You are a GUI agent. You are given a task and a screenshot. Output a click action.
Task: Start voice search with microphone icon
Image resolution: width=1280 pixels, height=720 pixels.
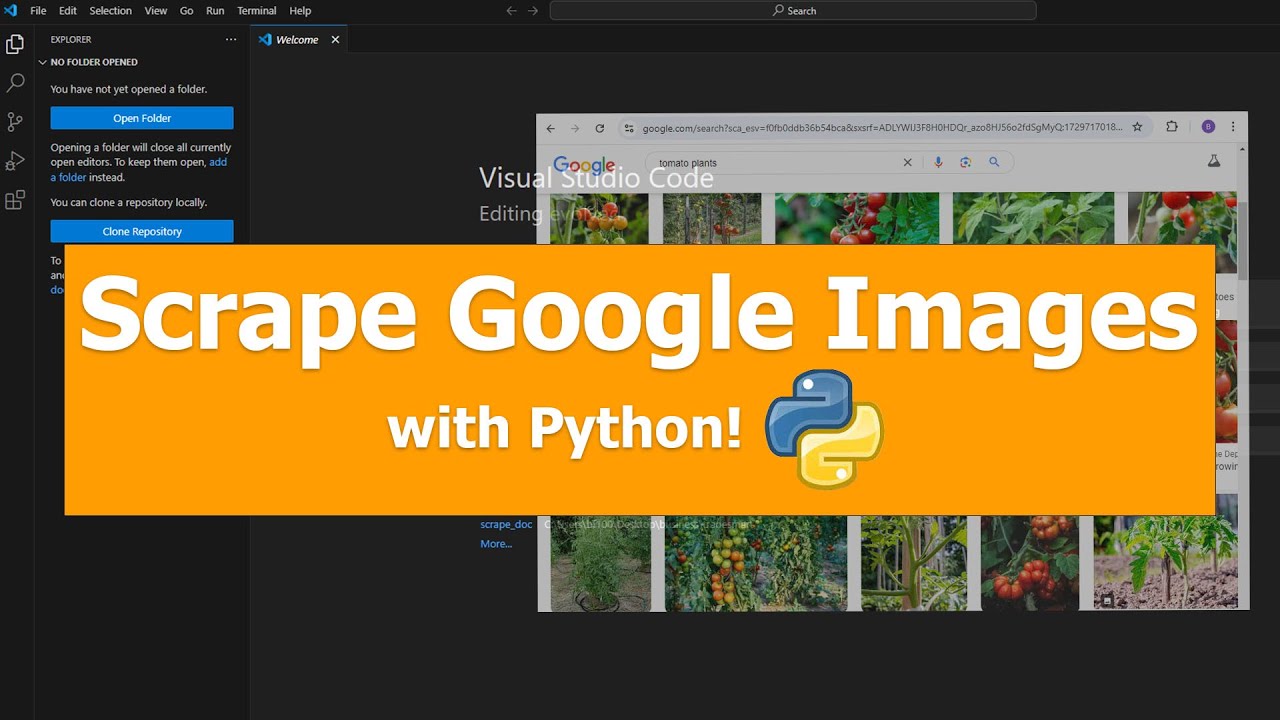point(938,162)
